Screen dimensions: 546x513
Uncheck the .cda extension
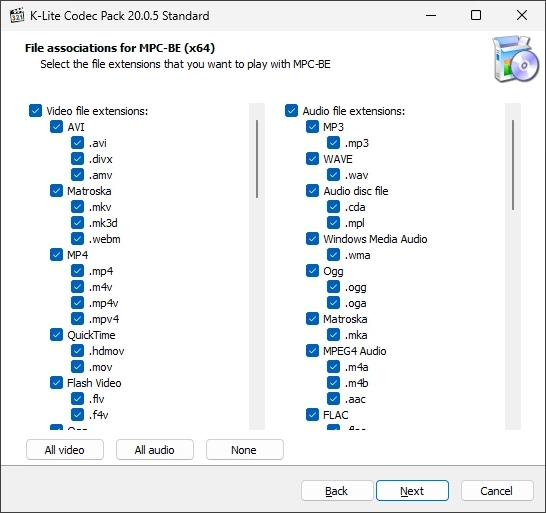click(333, 207)
